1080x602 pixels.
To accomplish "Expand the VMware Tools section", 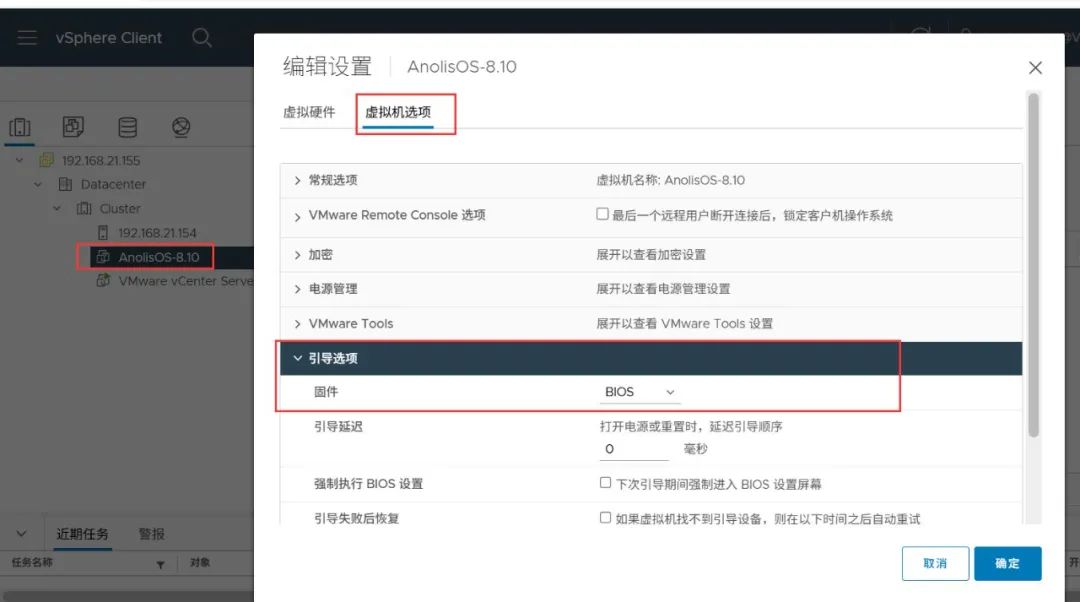I will (297, 324).
